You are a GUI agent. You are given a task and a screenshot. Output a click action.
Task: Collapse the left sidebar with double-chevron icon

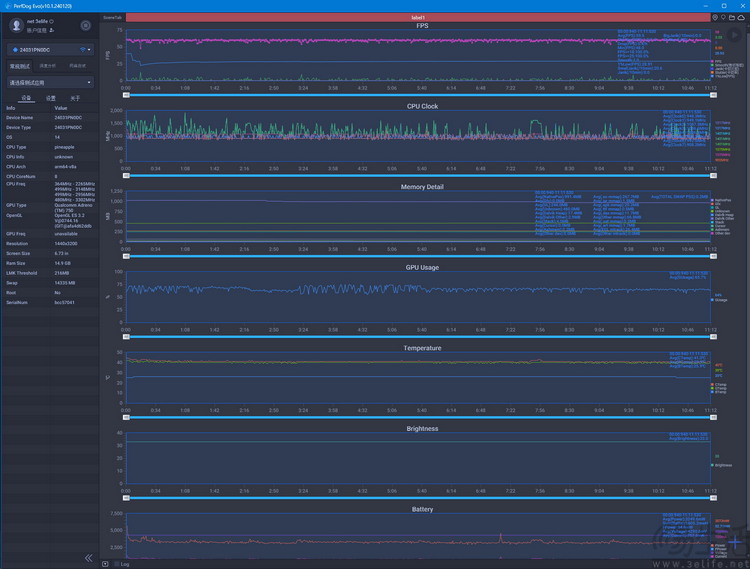coord(88,558)
